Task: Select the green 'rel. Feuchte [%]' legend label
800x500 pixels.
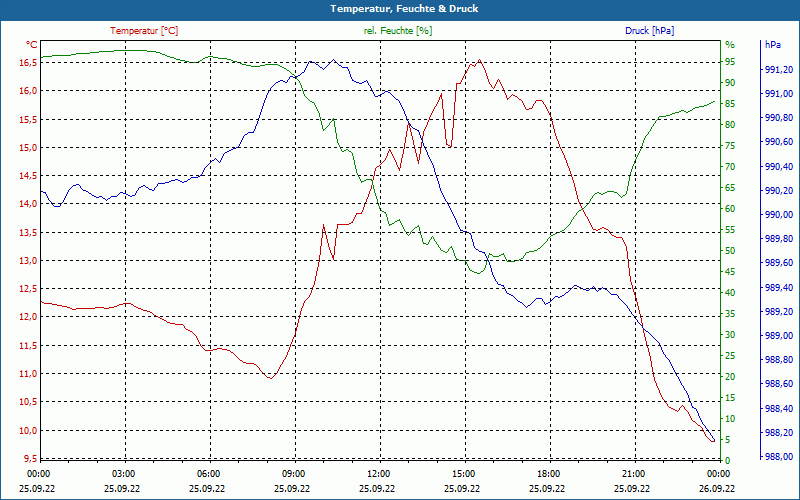Action: [x=398, y=31]
